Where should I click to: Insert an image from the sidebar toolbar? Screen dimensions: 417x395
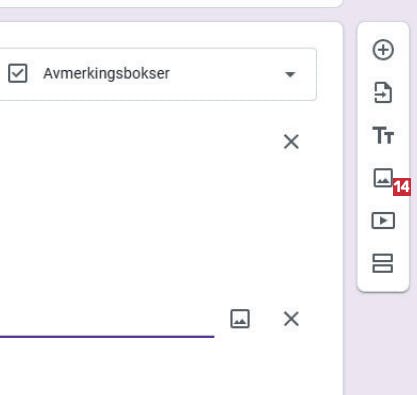[383, 178]
